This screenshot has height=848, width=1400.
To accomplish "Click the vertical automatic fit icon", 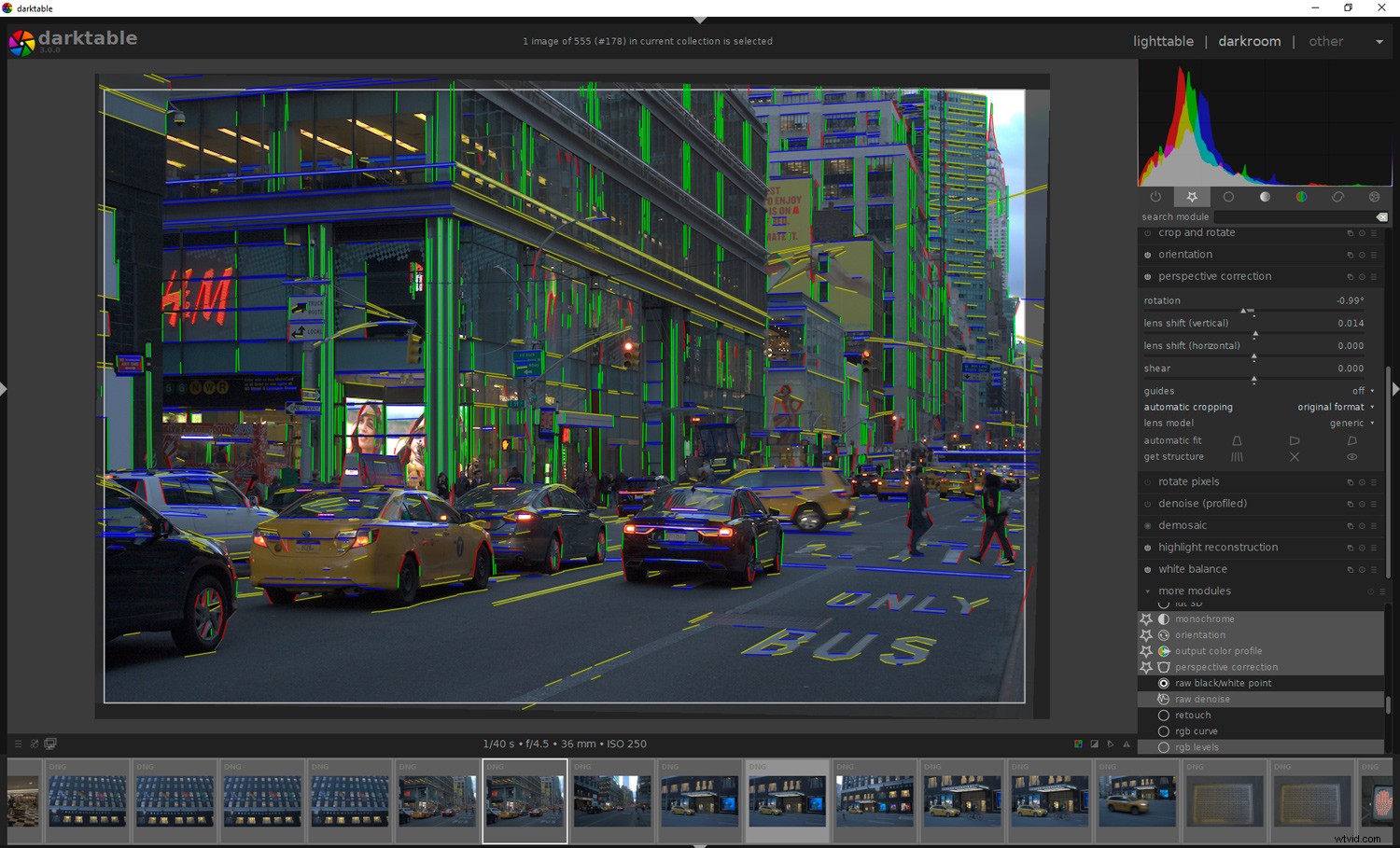I will pos(1237,440).
